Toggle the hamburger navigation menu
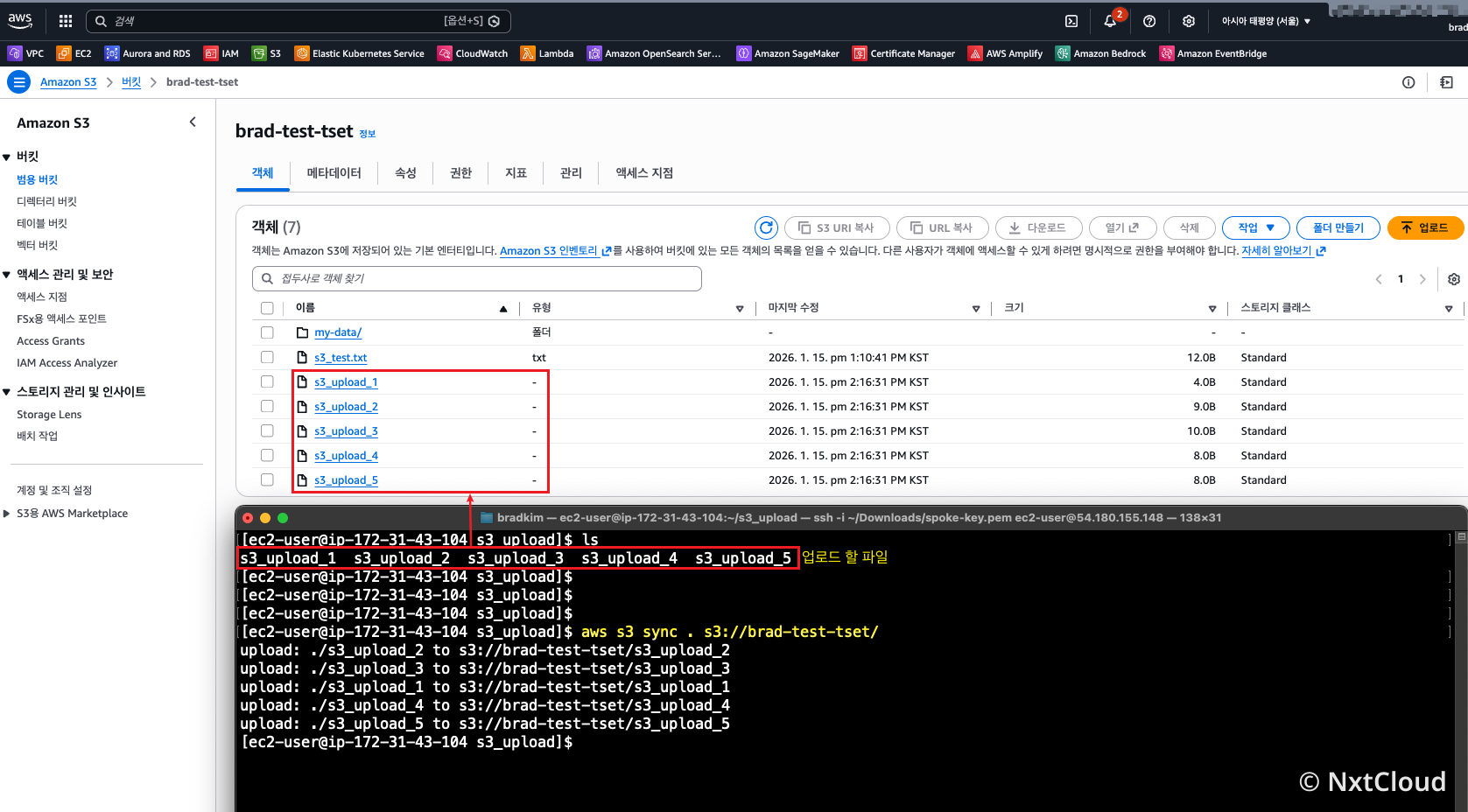Image resolution: width=1468 pixels, height=812 pixels. point(18,82)
